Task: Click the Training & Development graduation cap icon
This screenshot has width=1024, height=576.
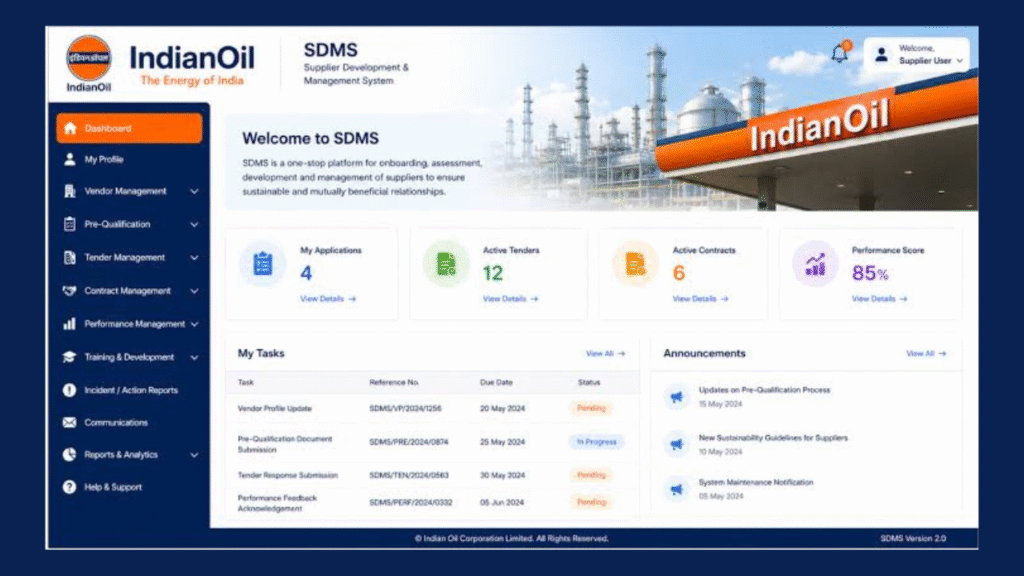Action: pyautogui.click(x=69, y=357)
